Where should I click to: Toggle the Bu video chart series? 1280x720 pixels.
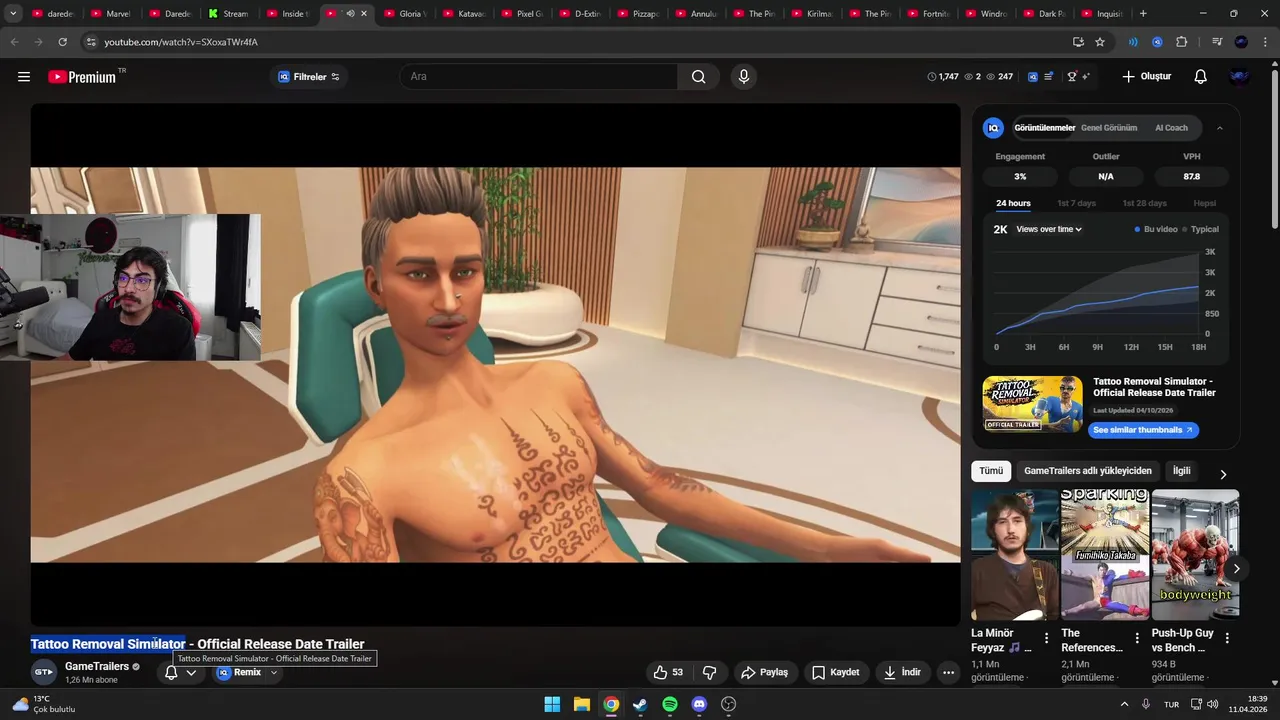click(x=1155, y=230)
